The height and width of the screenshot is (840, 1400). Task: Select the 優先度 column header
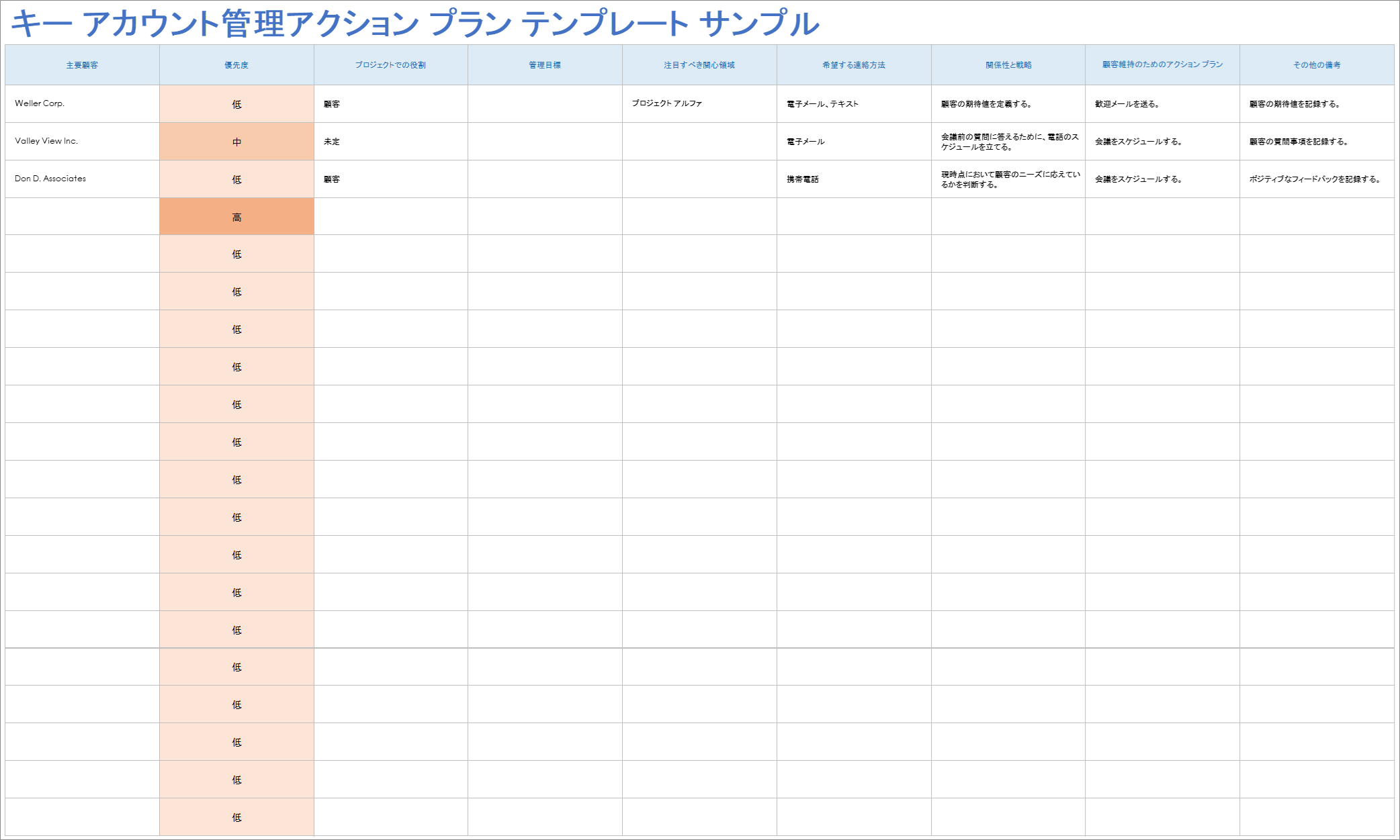[x=236, y=65]
